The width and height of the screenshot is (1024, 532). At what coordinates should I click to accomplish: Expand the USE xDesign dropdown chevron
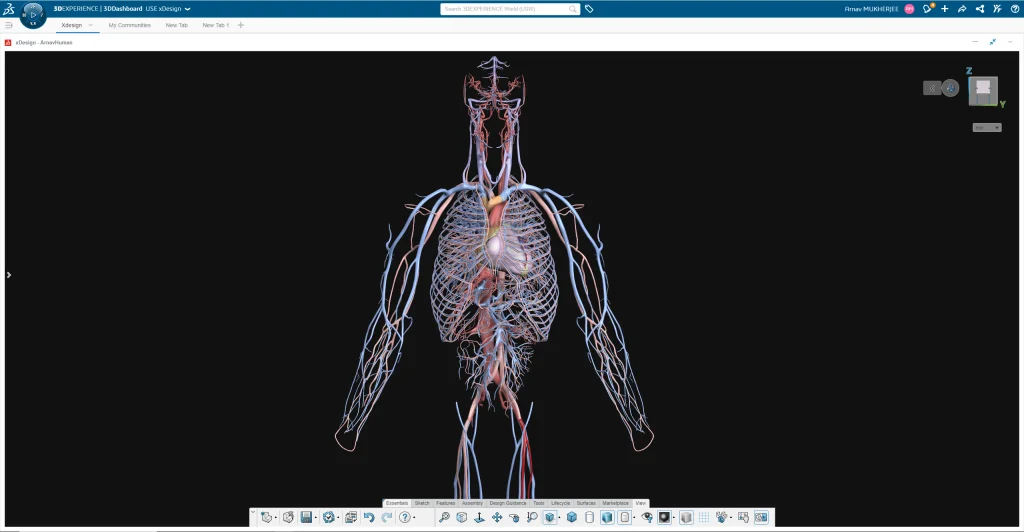187,9
